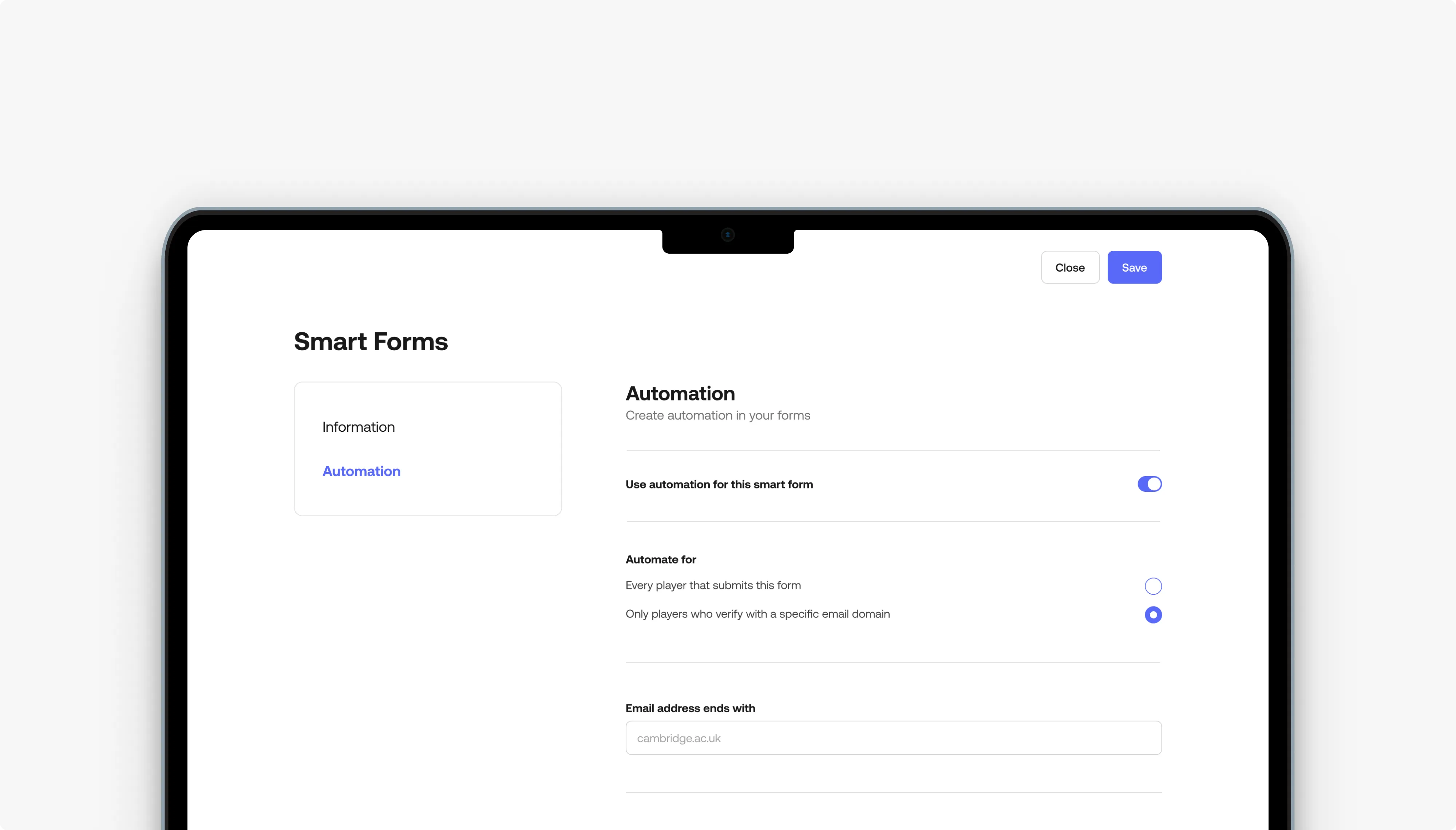Click Save in the top-right corner
This screenshot has height=830, width=1456.
pyautogui.click(x=1134, y=267)
